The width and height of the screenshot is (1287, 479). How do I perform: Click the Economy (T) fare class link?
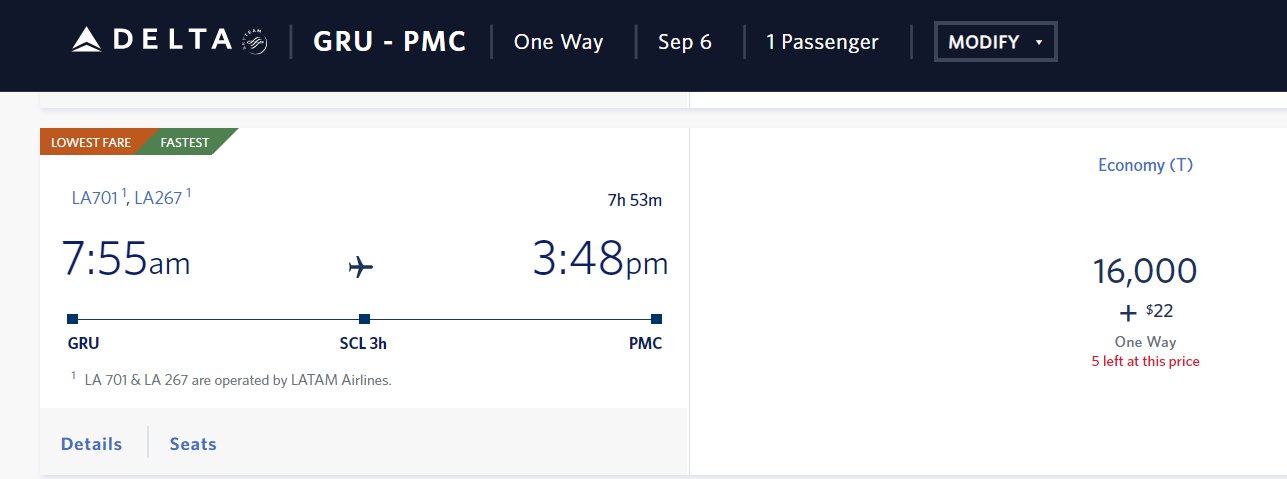(x=1145, y=165)
